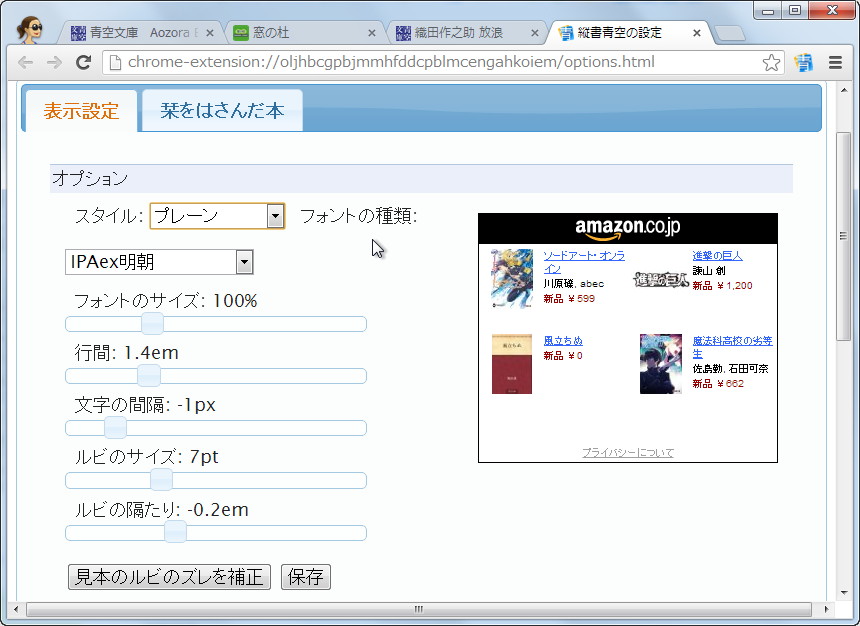Open the 進撃の巨人 product link

click(x=717, y=256)
